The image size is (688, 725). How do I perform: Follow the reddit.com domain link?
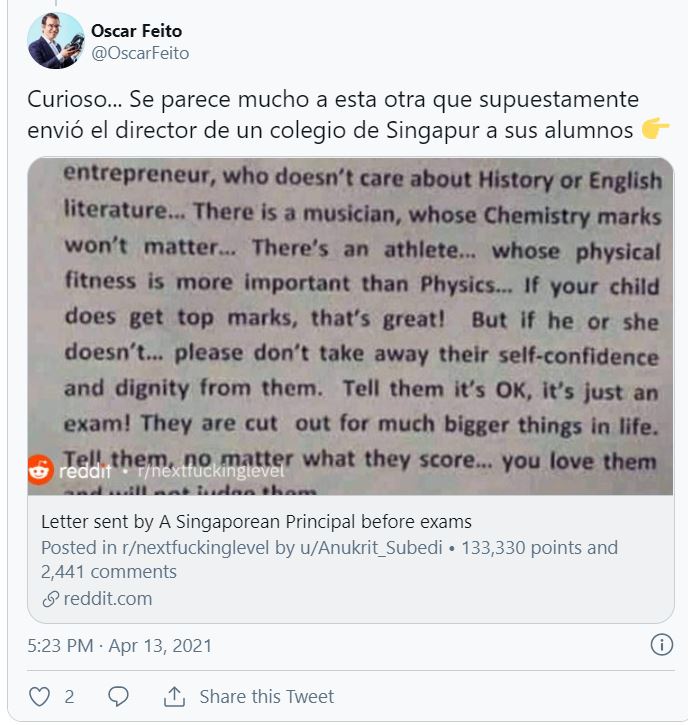pyautogui.click(x=108, y=599)
